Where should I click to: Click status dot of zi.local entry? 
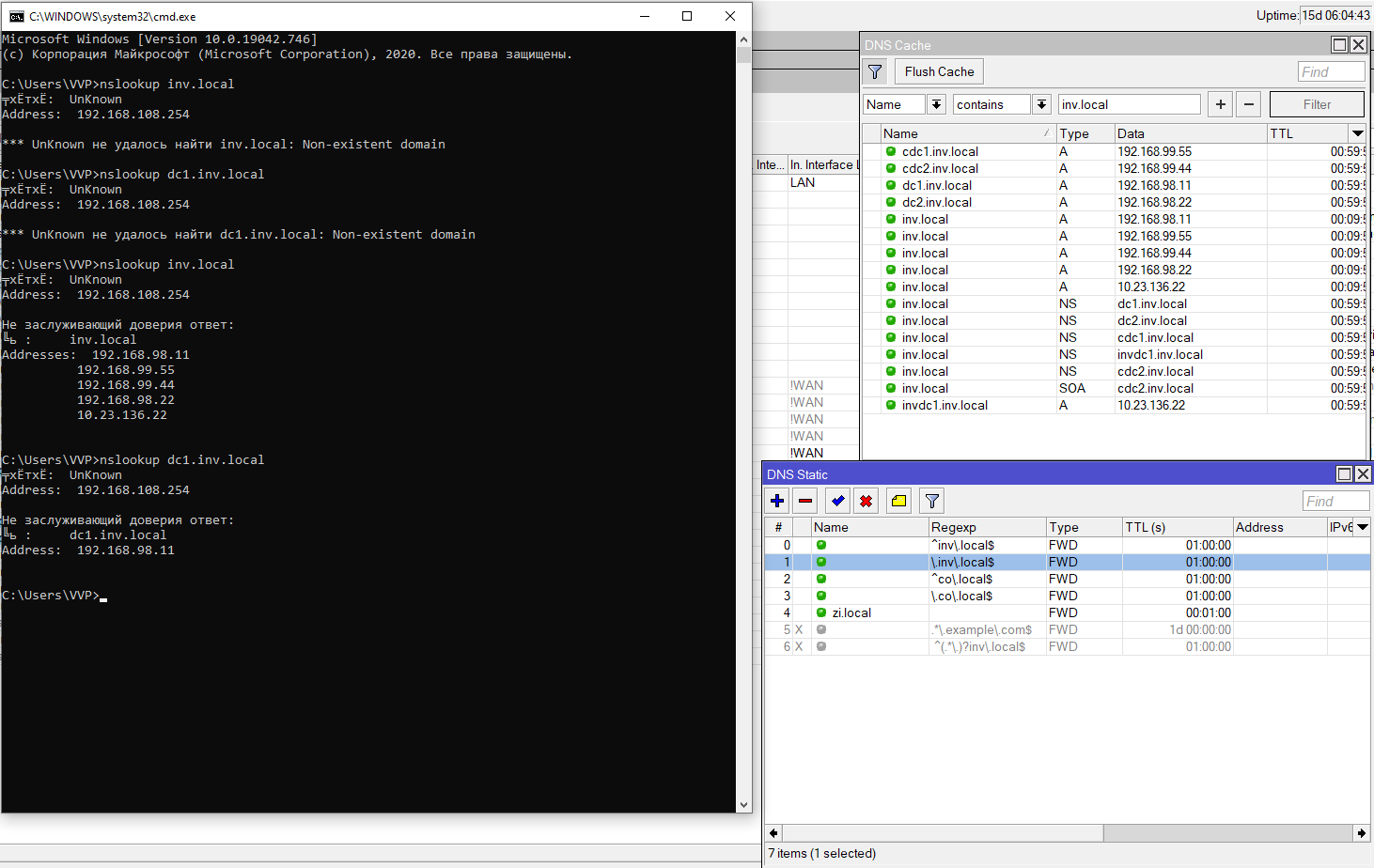pos(821,612)
